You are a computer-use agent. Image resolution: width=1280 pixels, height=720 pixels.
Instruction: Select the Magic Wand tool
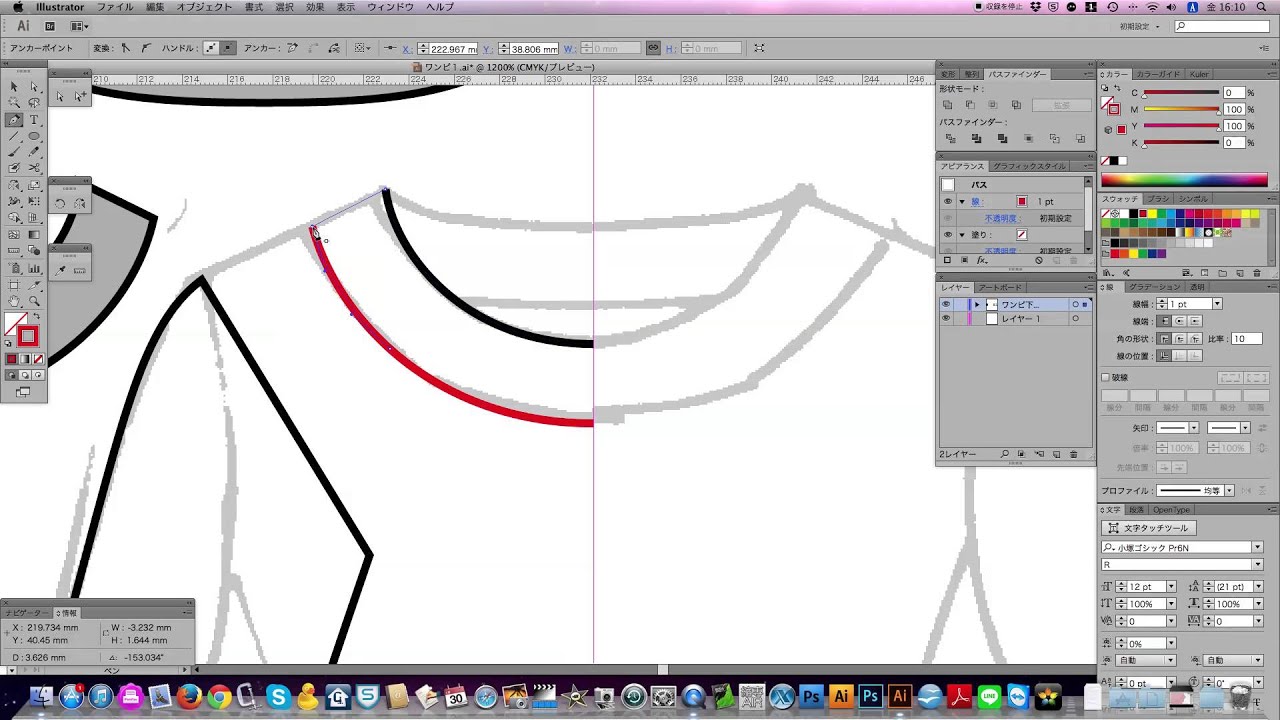(x=14, y=103)
